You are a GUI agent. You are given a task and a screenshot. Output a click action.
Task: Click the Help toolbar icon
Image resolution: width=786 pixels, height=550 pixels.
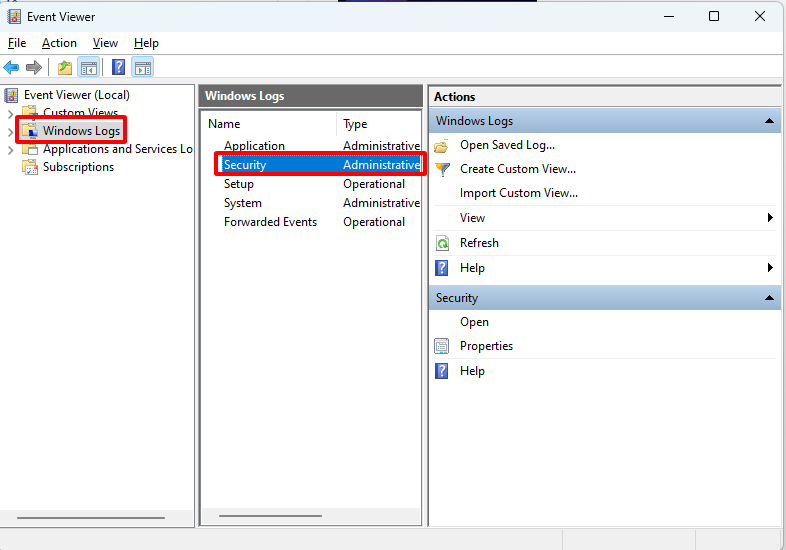tap(118, 67)
